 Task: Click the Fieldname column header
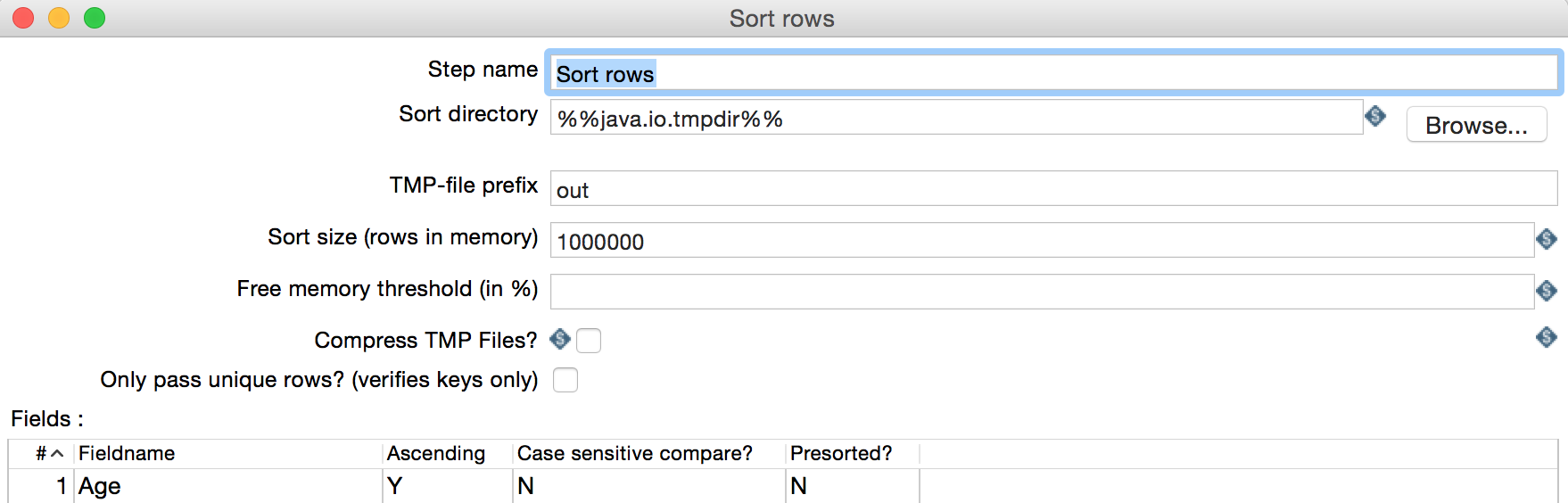point(228,453)
